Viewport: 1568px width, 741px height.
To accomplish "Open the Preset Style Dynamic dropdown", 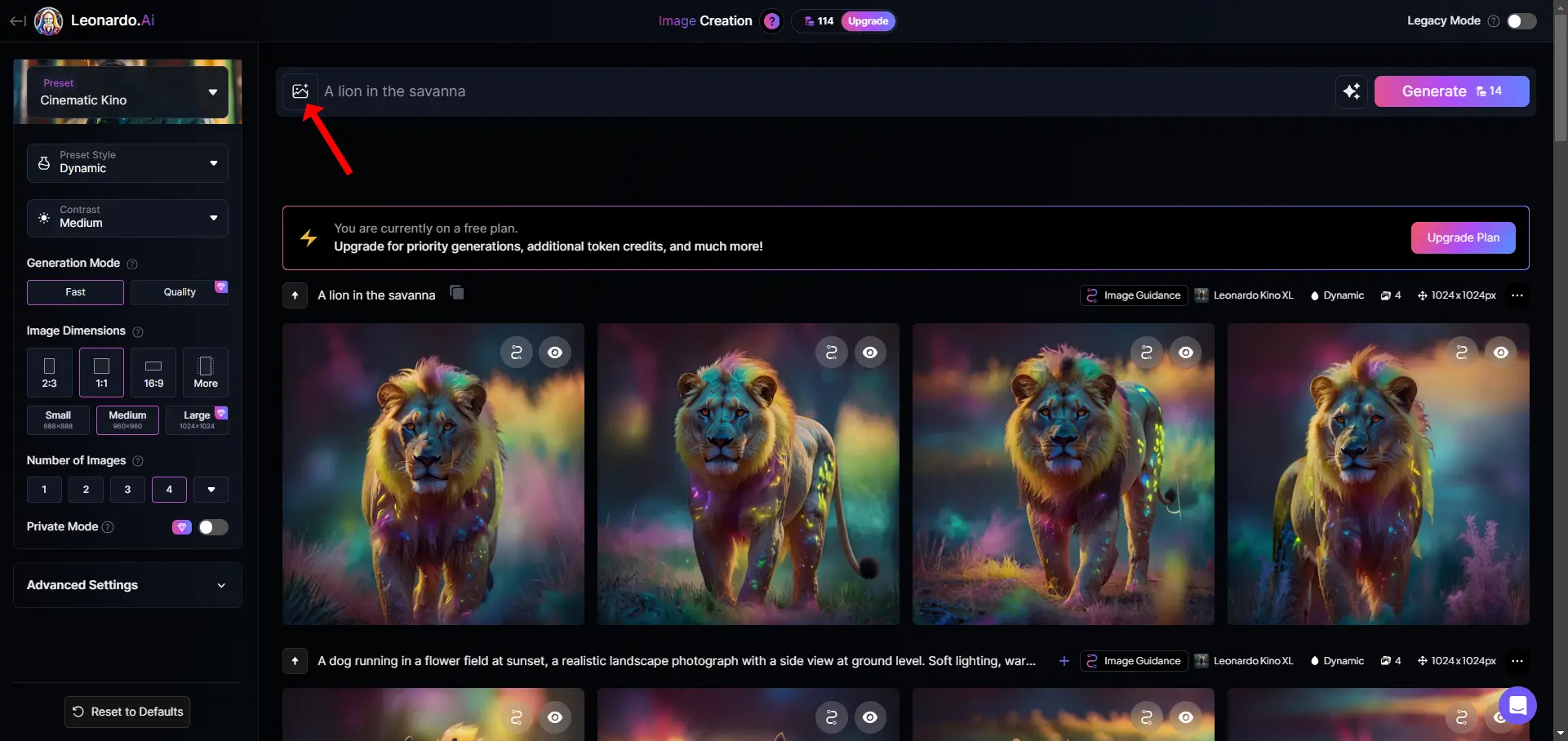I will (x=127, y=163).
